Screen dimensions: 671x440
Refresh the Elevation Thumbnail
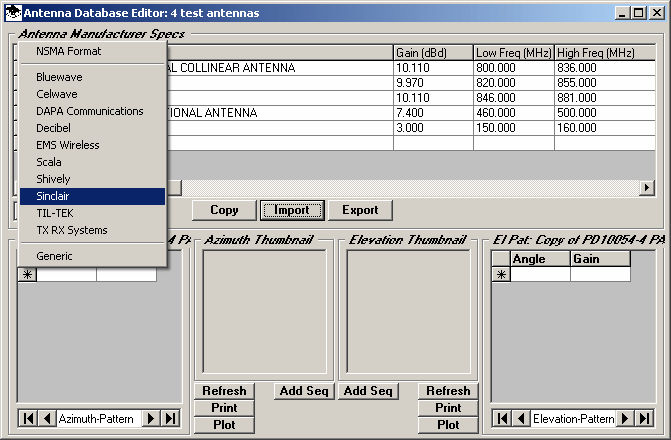pos(448,391)
